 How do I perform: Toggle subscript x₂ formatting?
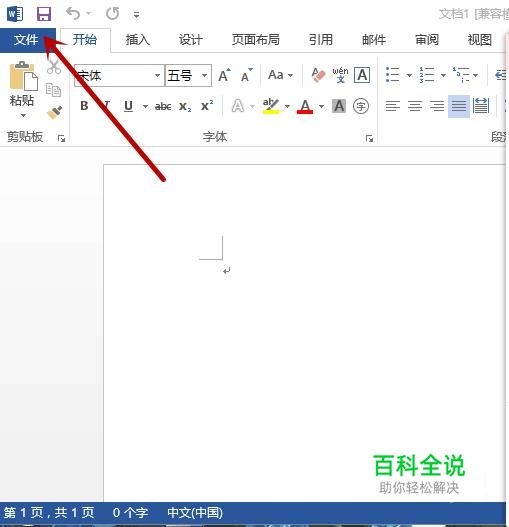coord(185,107)
